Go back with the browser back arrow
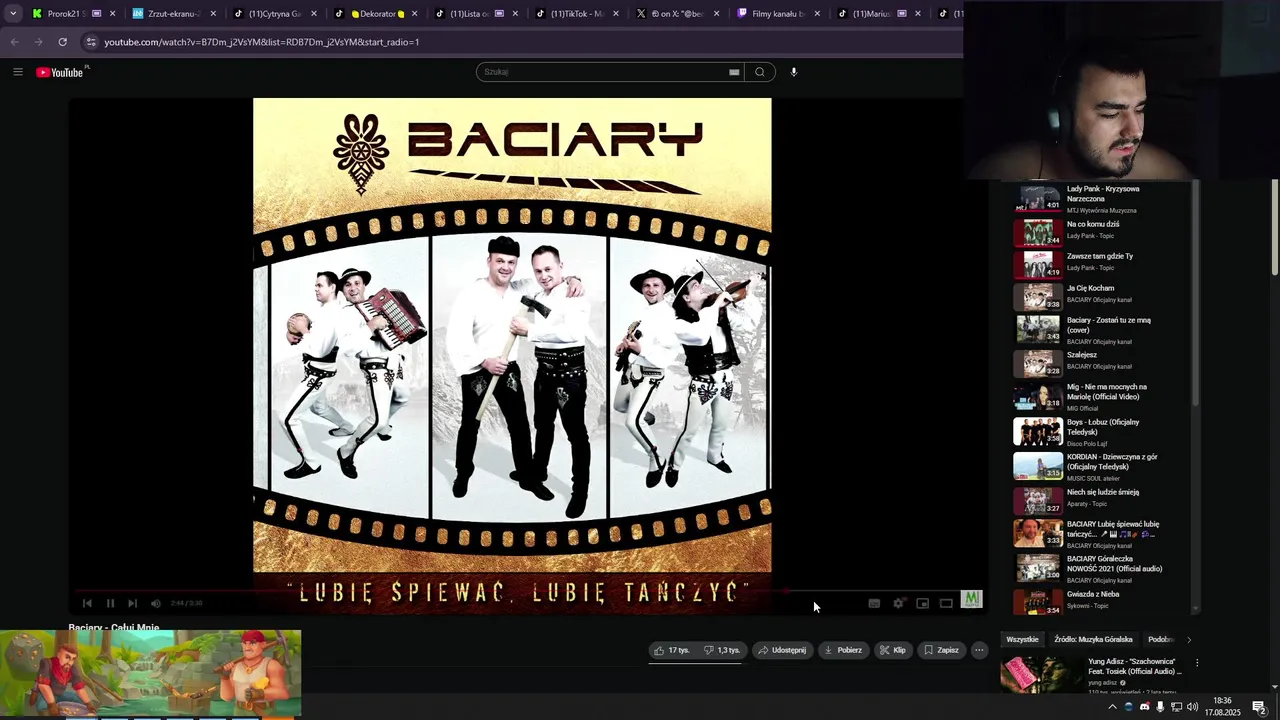This screenshot has height=720, width=1280. coord(14,42)
